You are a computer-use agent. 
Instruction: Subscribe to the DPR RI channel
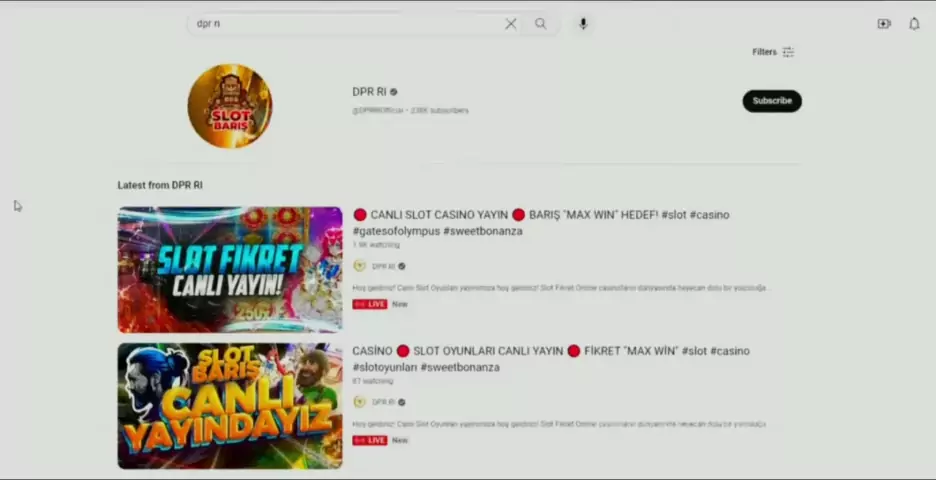pyautogui.click(x=771, y=101)
